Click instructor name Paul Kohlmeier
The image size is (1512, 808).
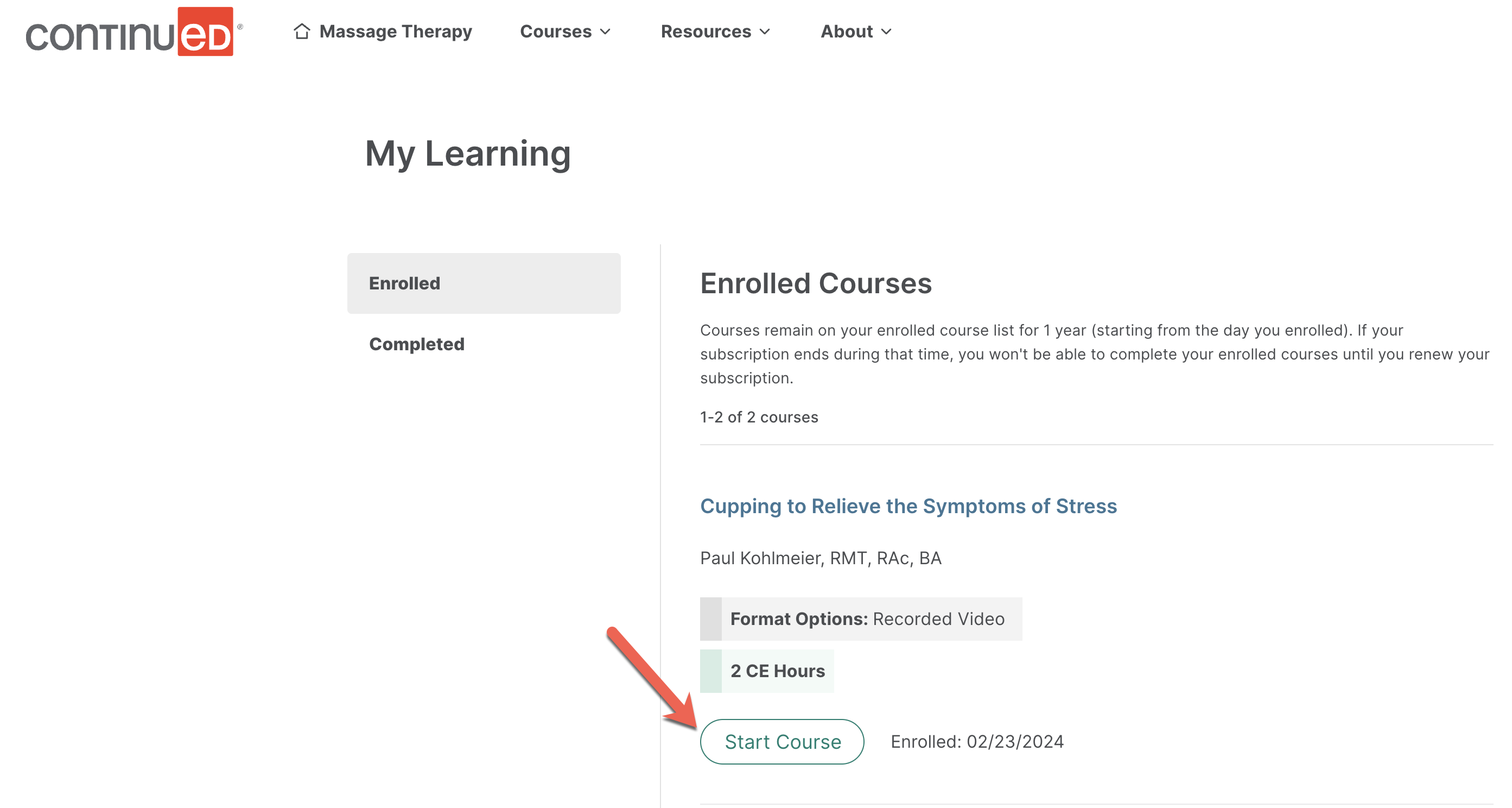[x=820, y=558]
